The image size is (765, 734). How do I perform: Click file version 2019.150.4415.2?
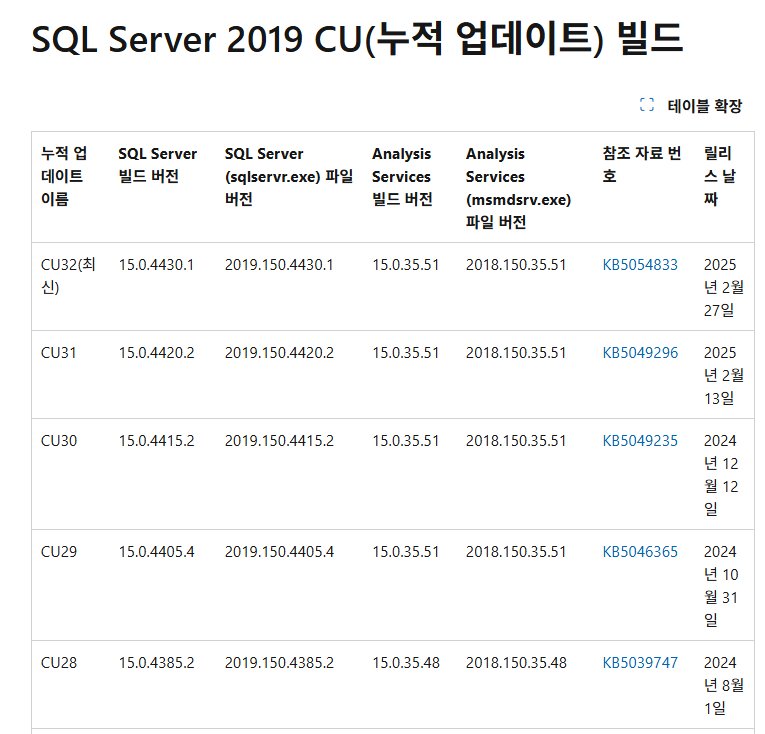[279, 441]
